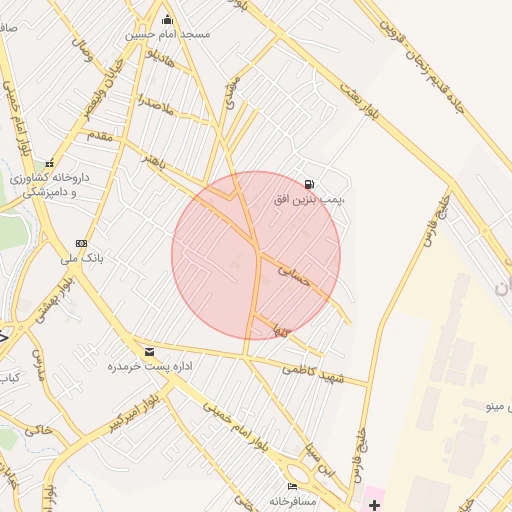The image size is (512, 512).
Task: Select the حسابی street label
Action: (x=294, y=276)
